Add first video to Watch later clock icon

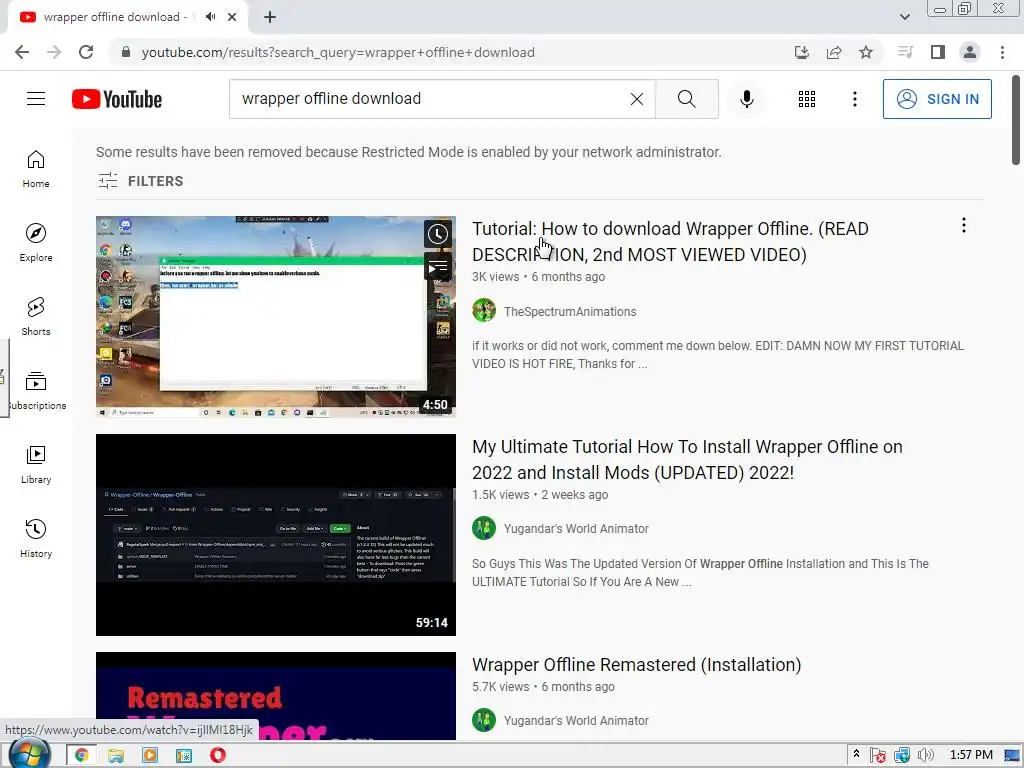pyautogui.click(x=438, y=234)
